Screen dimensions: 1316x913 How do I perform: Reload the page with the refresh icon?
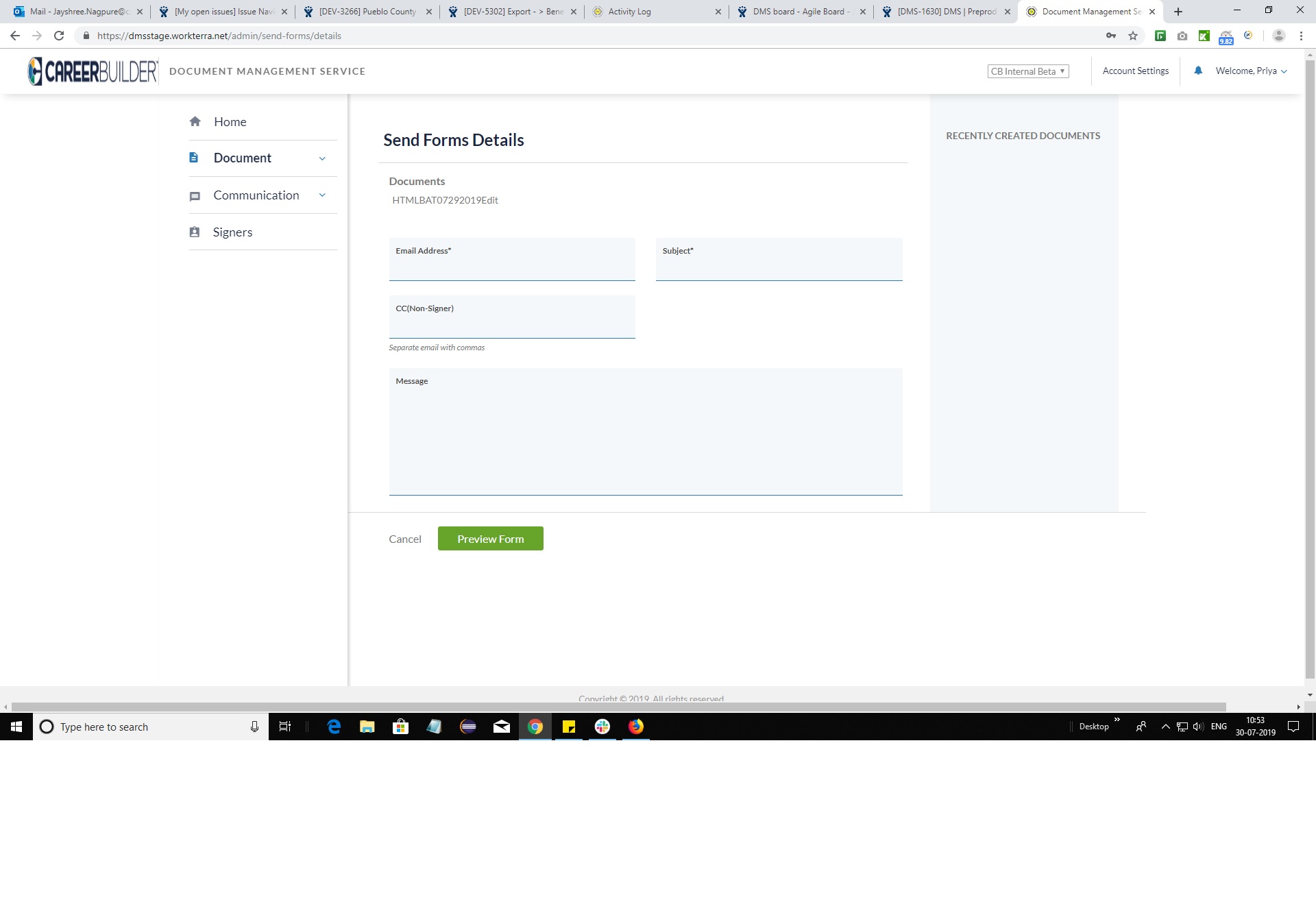[x=59, y=36]
